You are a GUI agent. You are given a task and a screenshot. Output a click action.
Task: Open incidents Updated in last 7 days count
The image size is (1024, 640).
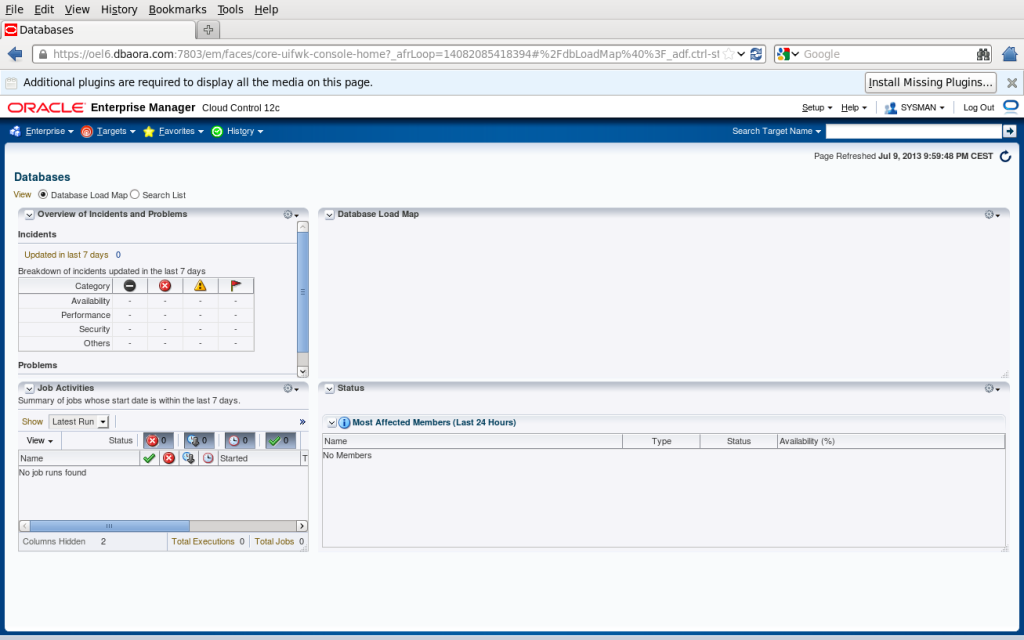point(118,255)
